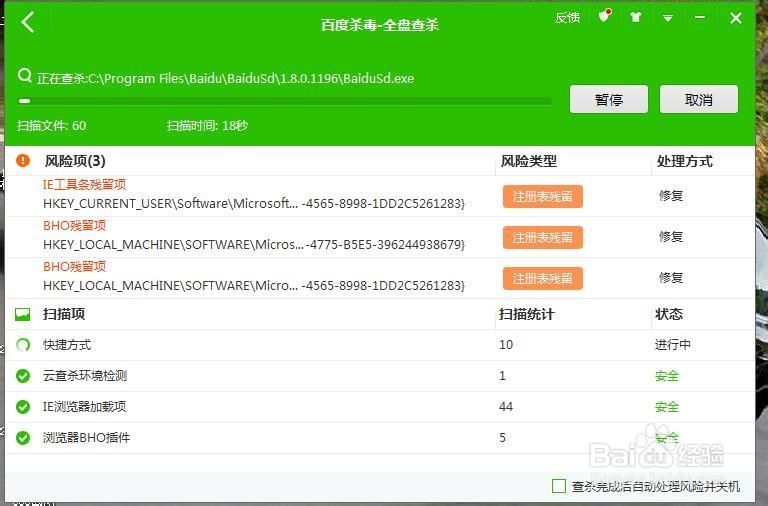Click the scan count 10 for 快捷方式
Image resolution: width=768 pixels, height=506 pixels.
coord(506,345)
